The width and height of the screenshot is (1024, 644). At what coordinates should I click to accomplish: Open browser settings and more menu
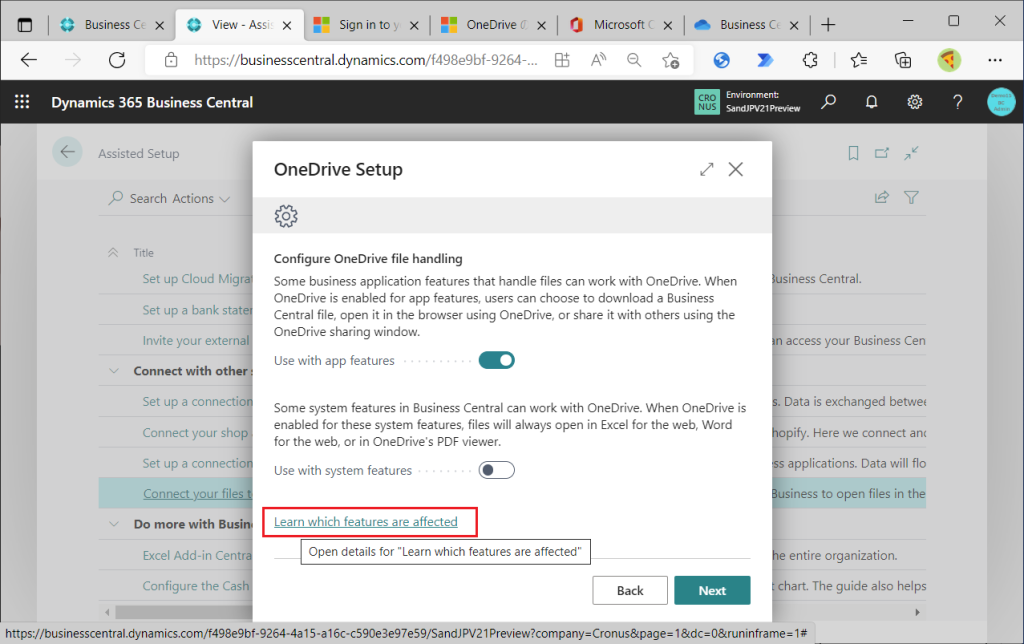995,60
